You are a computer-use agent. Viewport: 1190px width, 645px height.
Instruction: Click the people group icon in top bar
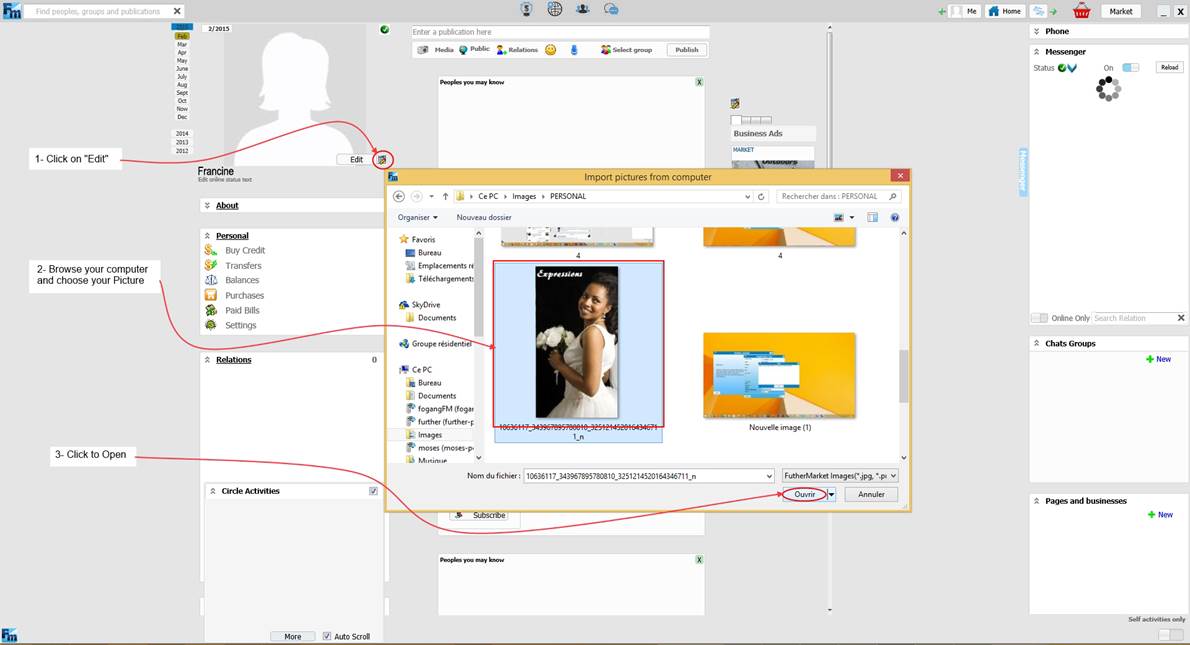582,9
